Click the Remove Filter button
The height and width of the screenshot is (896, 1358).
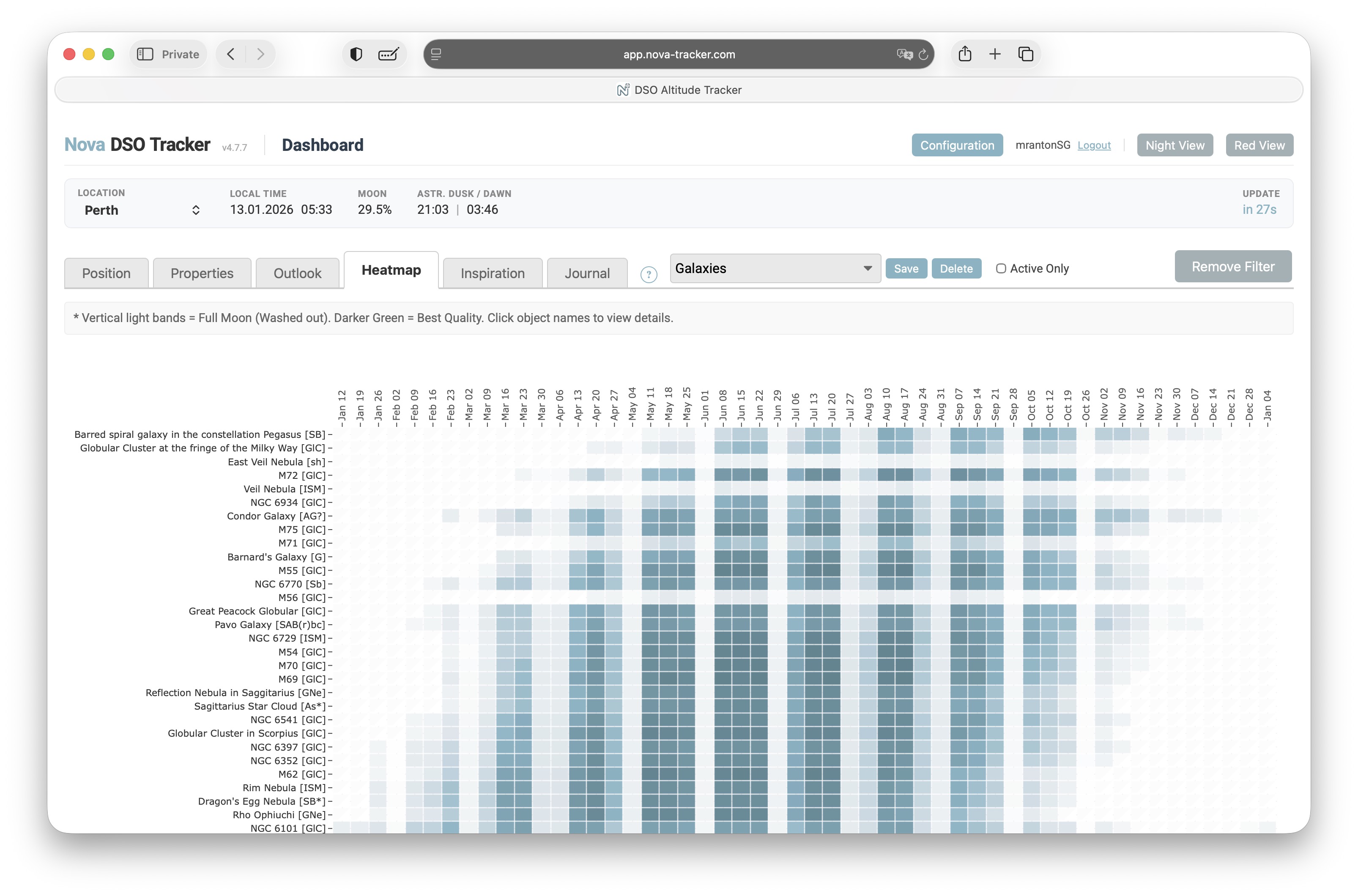point(1233,267)
